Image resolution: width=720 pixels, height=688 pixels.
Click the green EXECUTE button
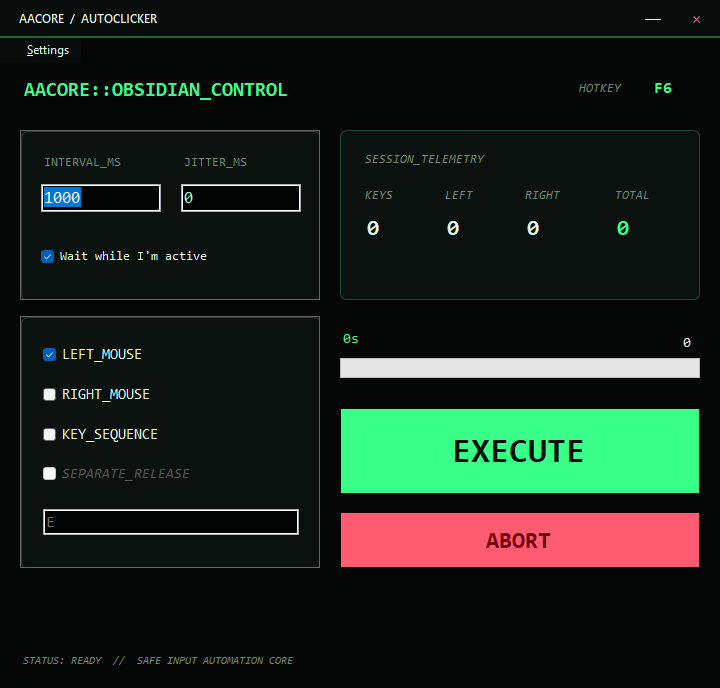pos(520,451)
